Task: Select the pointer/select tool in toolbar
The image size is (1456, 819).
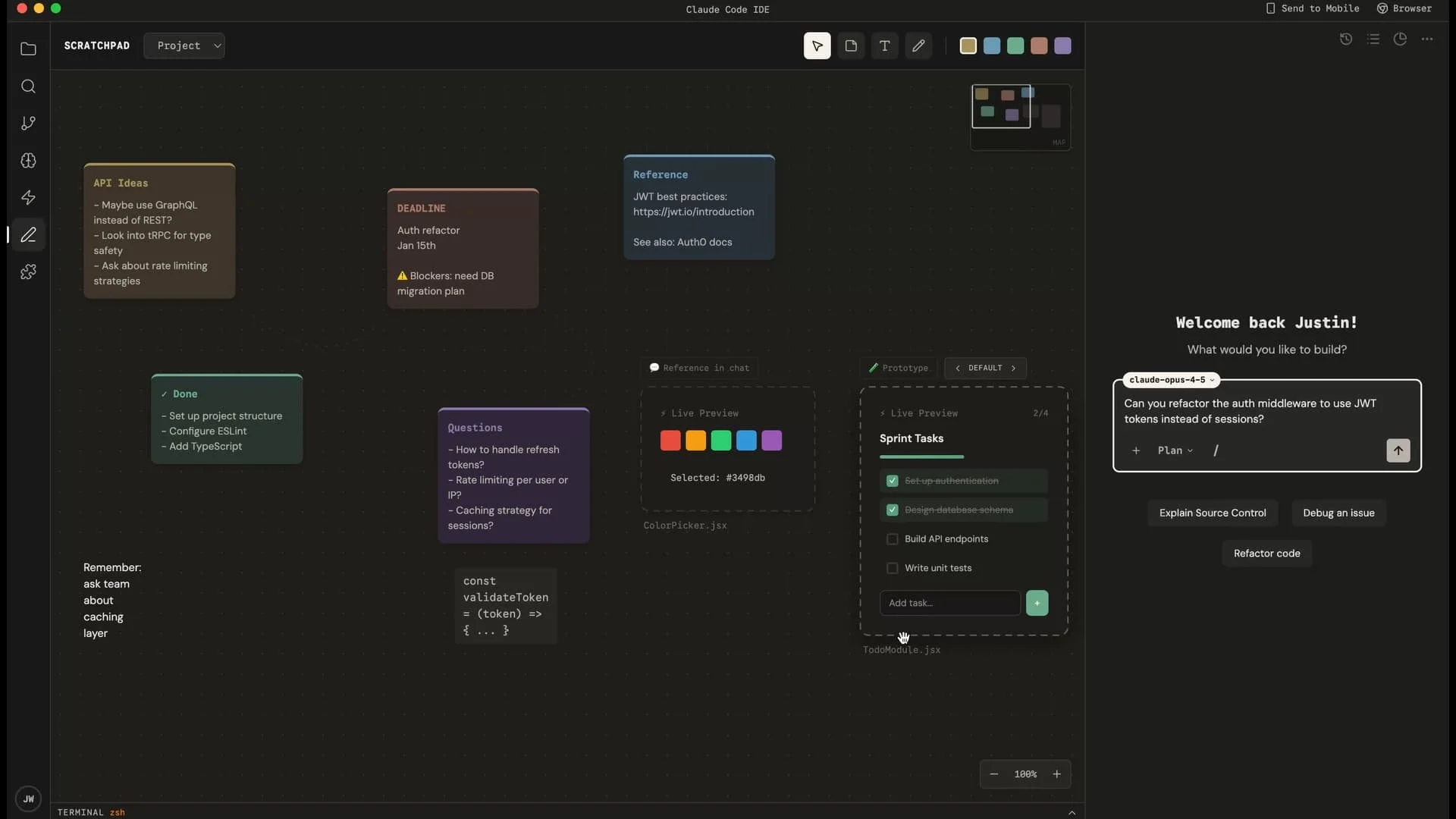Action: 817,46
